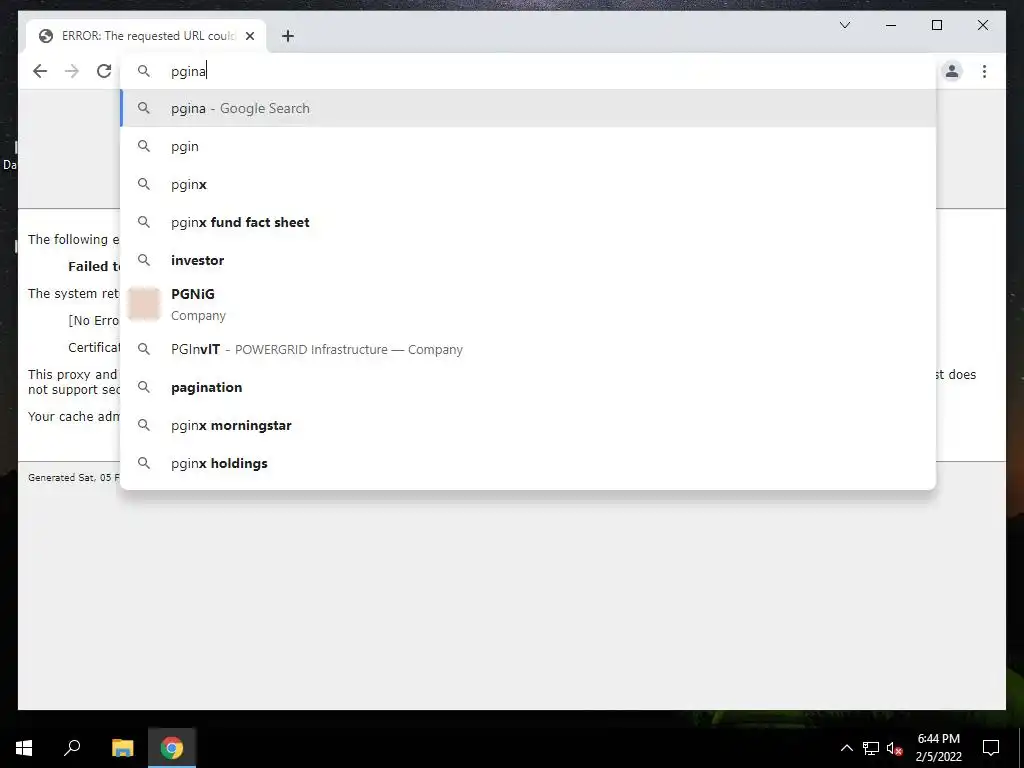The image size is (1024, 768).
Task: Choose PGInvIT POWERGRID Infrastructure suggestion
Action: click(x=528, y=349)
